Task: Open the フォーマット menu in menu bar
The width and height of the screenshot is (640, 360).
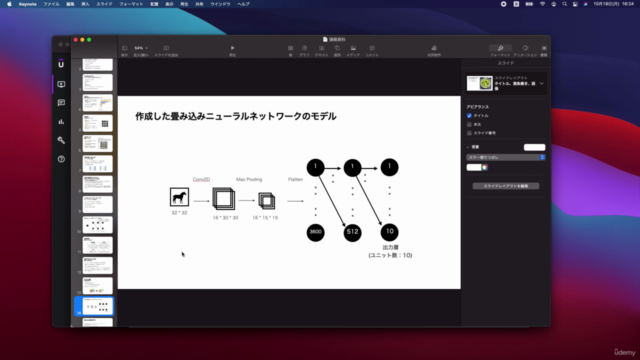Action: [x=131, y=4]
